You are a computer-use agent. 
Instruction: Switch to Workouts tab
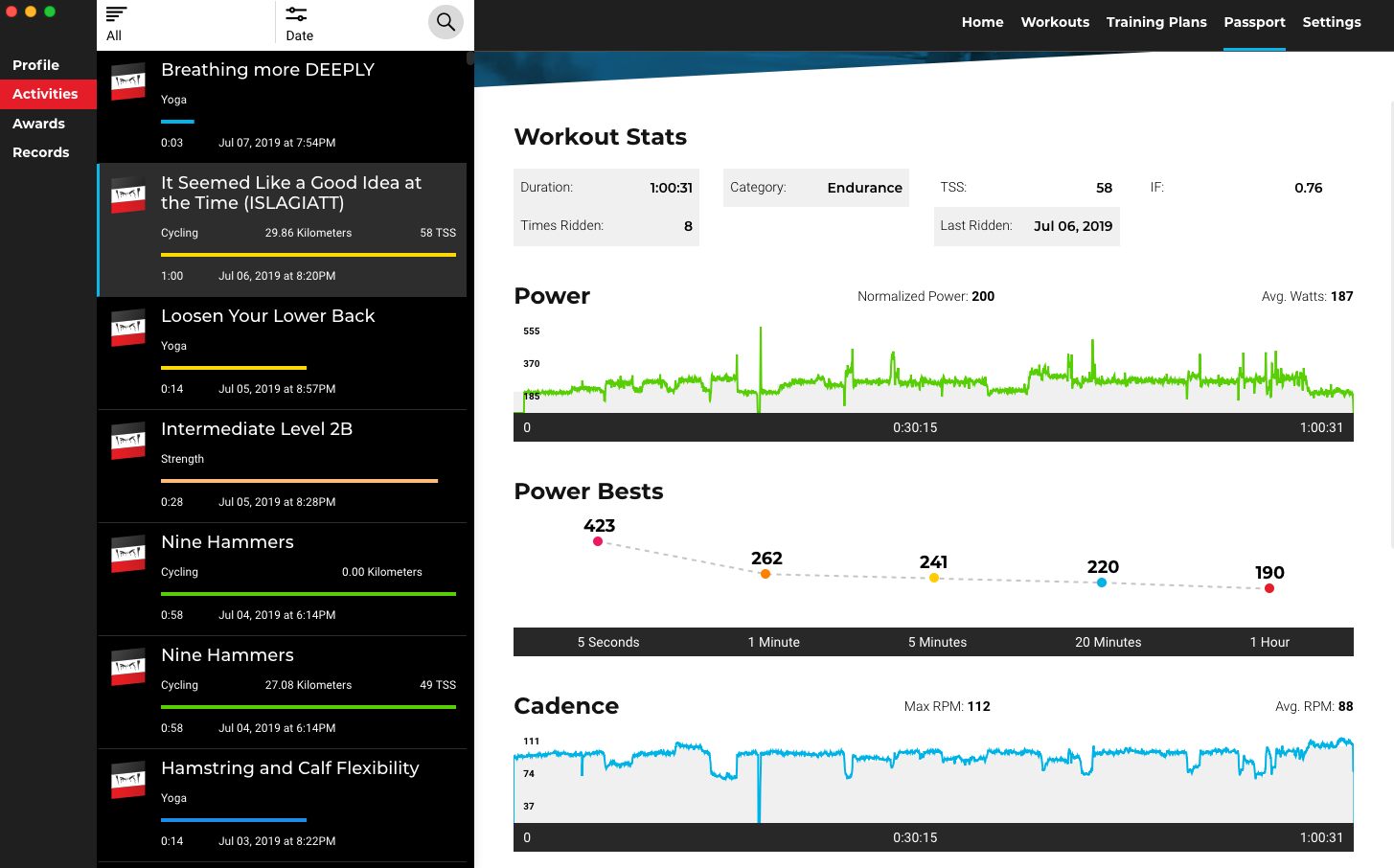(x=1055, y=22)
